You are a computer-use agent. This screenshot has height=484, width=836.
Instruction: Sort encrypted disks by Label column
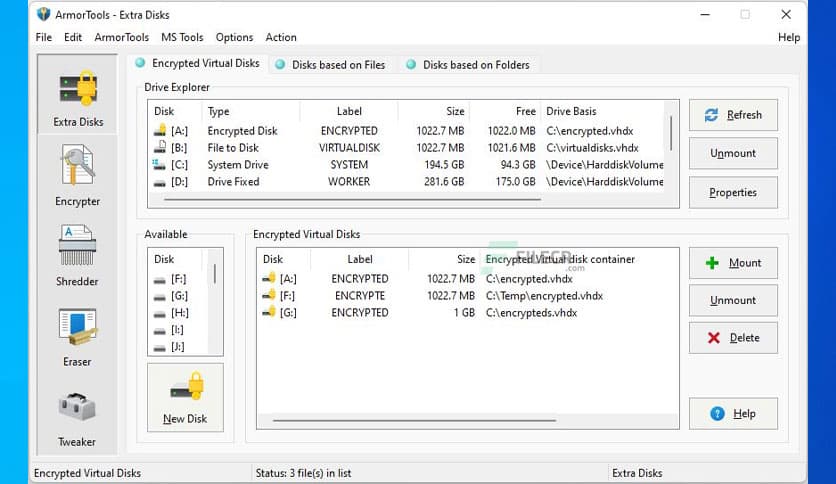point(360,260)
